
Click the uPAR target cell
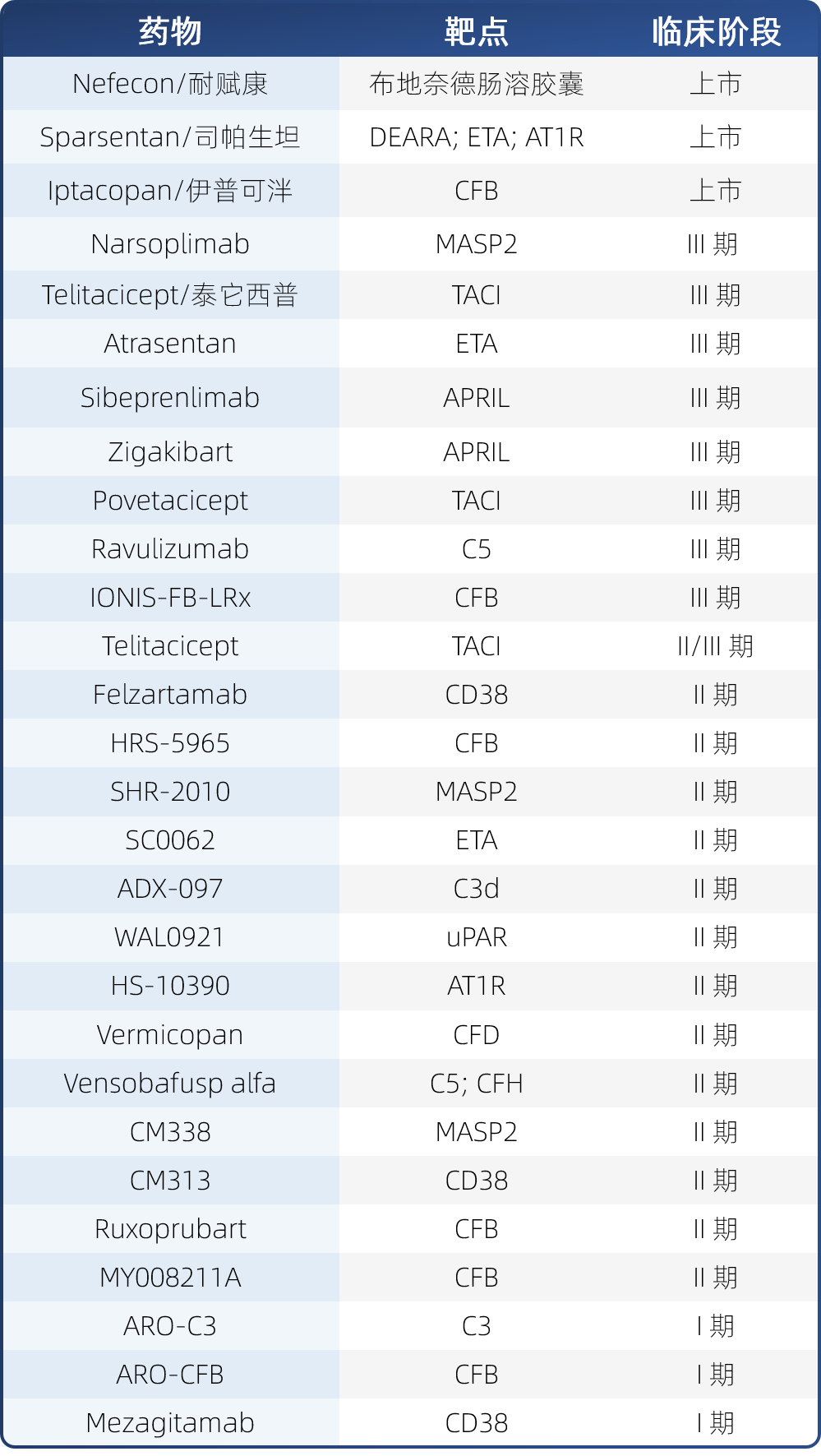[x=476, y=937]
